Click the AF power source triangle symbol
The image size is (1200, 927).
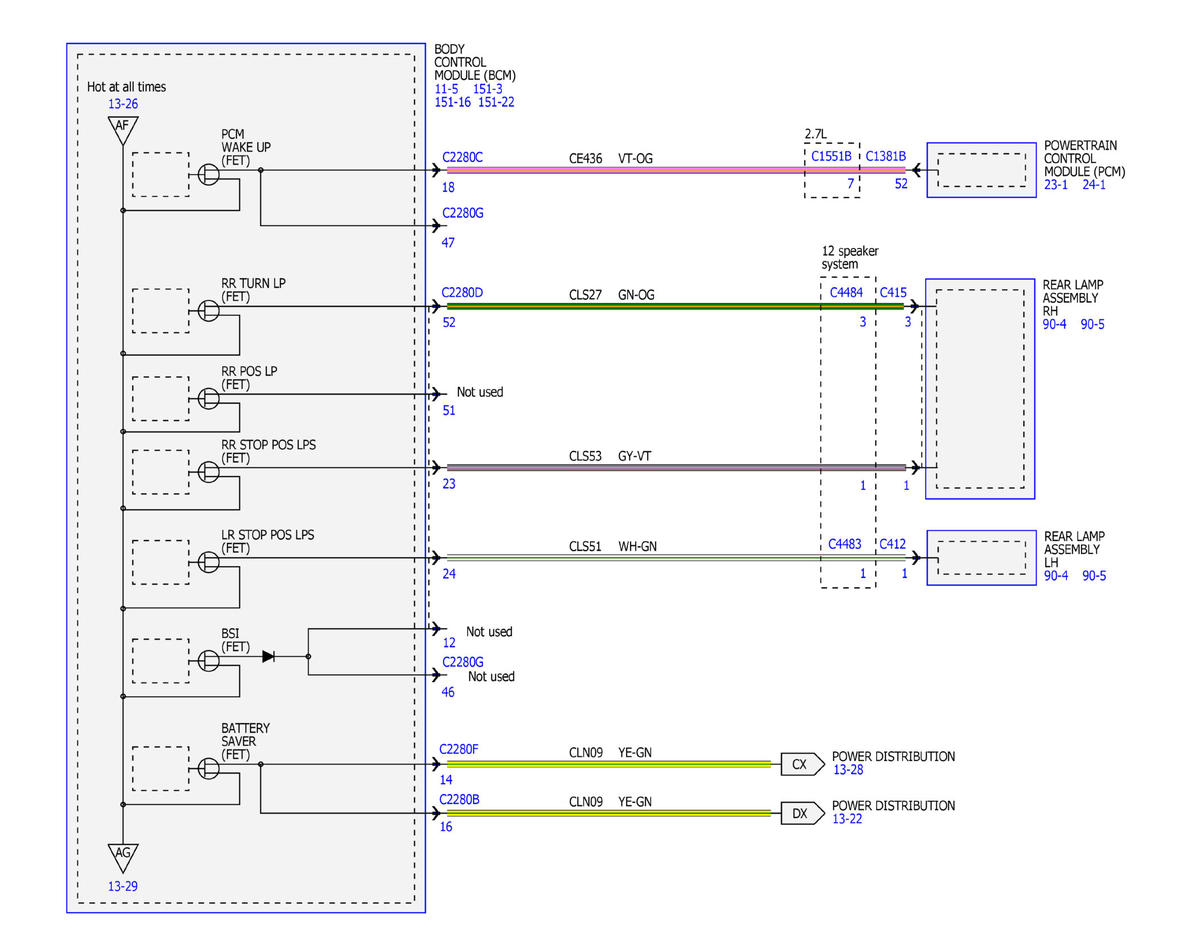(122, 128)
